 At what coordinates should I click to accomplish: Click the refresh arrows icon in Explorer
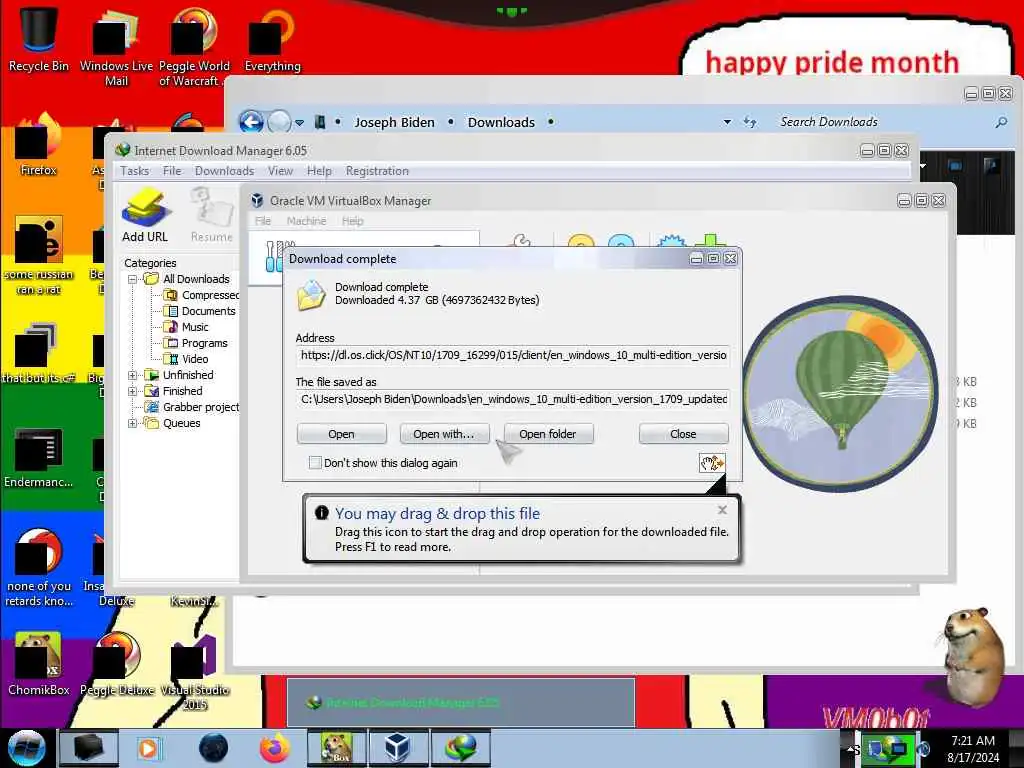[750, 122]
